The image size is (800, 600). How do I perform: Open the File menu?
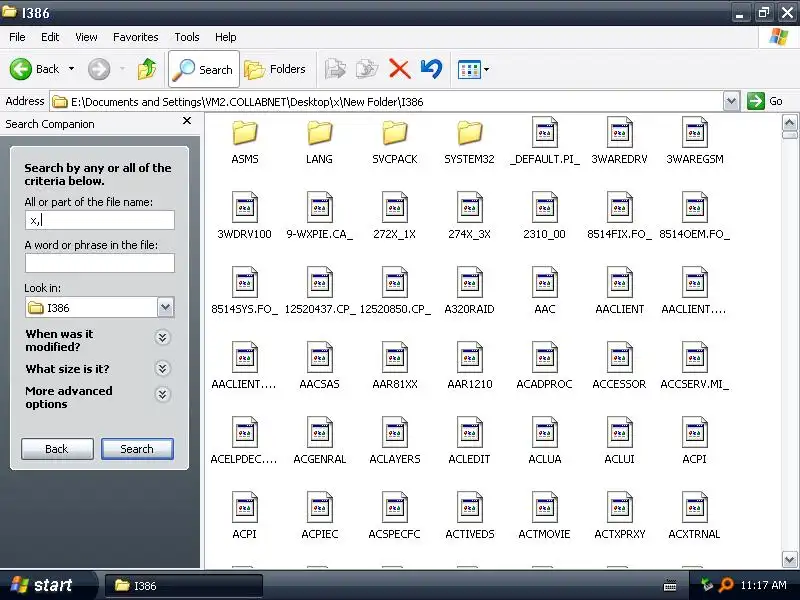coord(17,37)
